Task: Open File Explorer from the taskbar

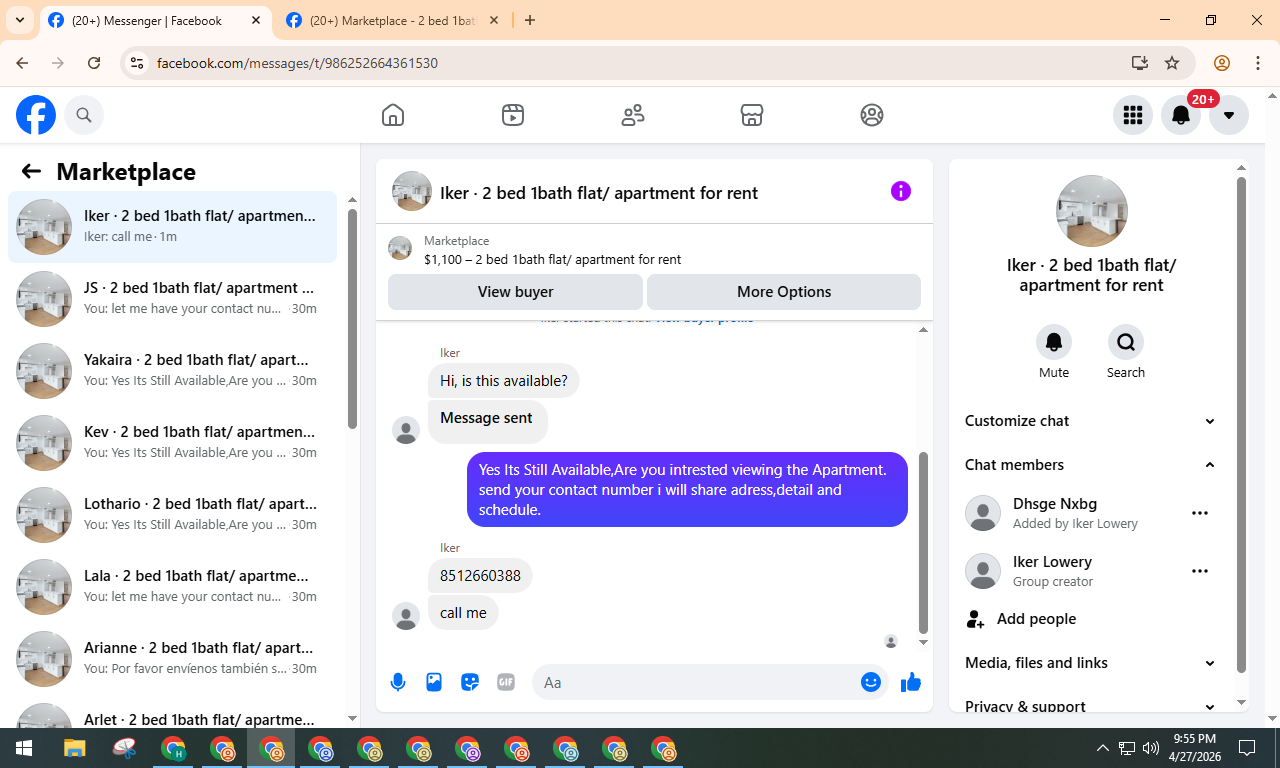Action: click(75, 748)
